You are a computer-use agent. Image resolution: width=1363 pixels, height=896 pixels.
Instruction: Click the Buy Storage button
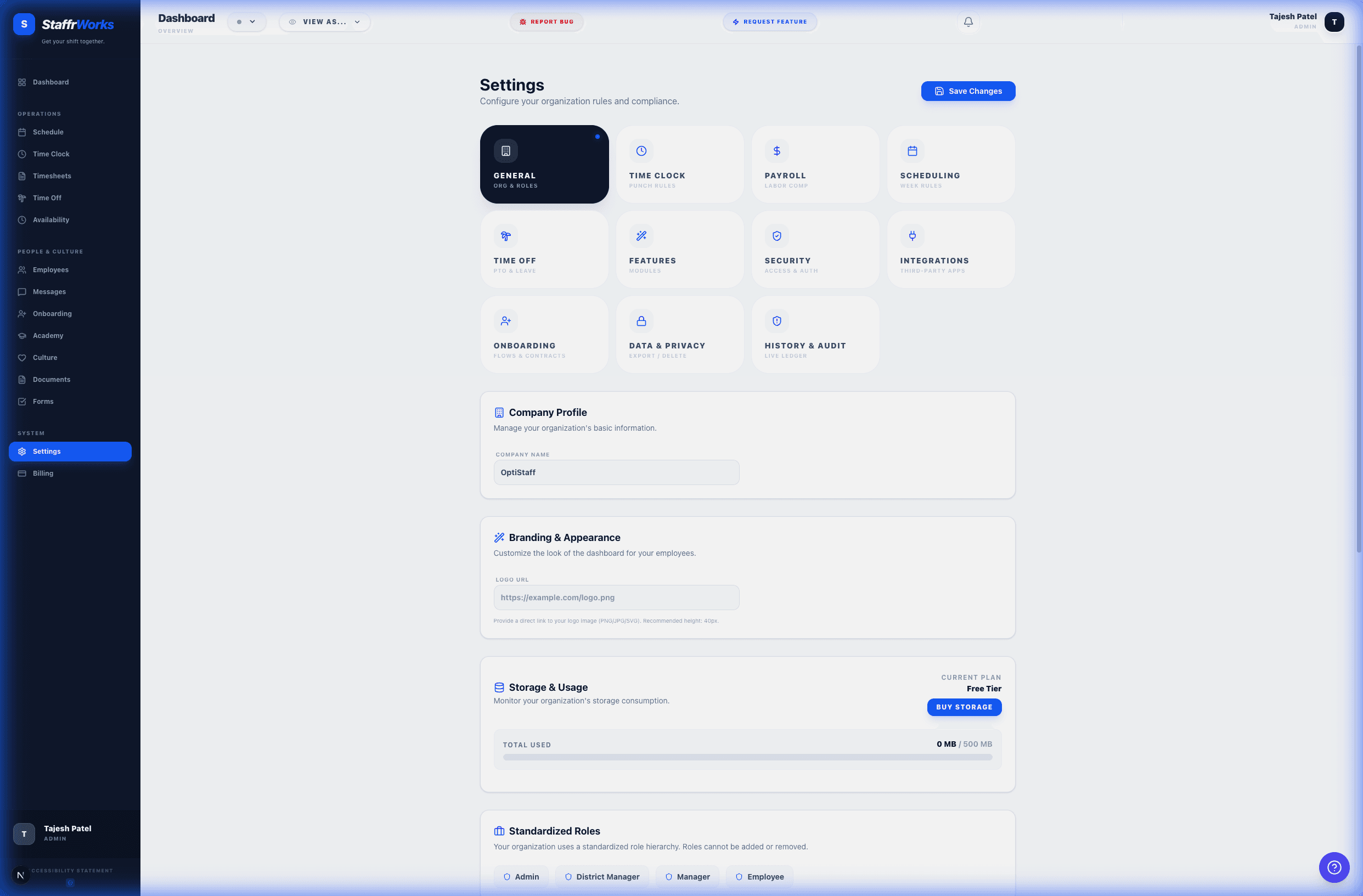[964, 707]
